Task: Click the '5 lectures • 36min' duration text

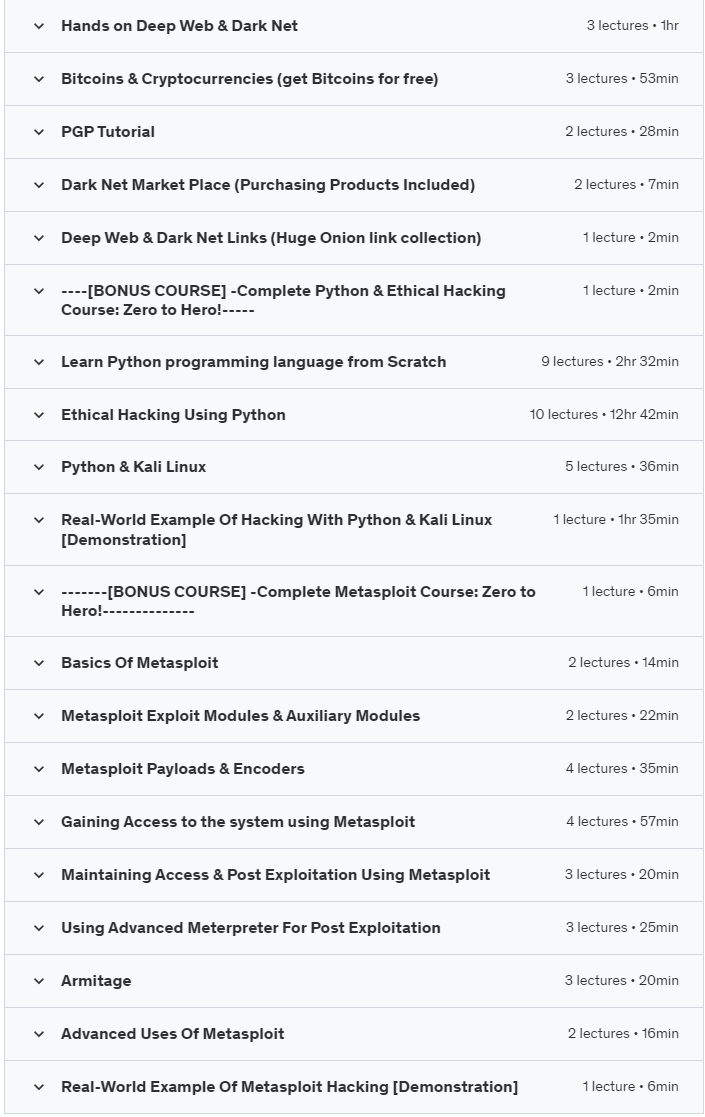Action: tap(622, 467)
